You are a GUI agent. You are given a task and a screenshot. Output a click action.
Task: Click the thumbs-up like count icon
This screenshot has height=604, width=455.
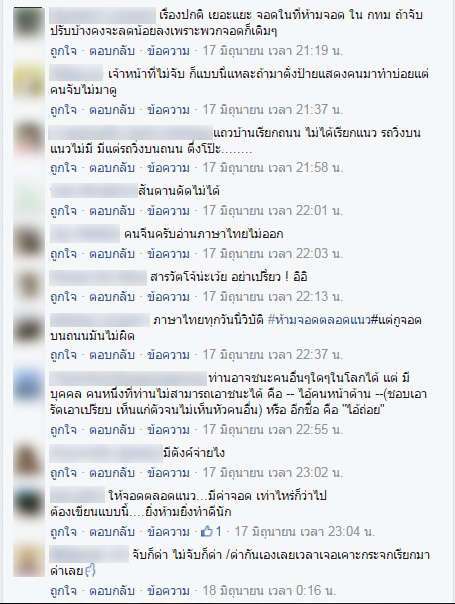[x=207, y=532]
